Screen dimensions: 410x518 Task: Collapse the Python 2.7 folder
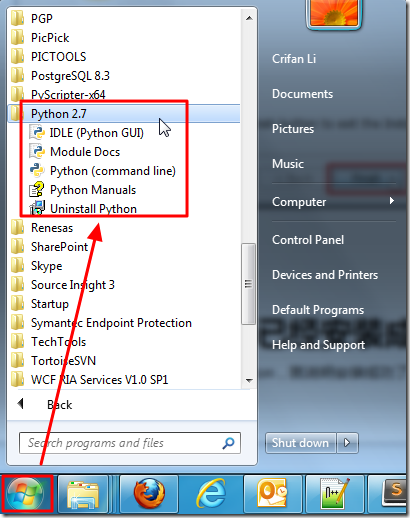124,114
